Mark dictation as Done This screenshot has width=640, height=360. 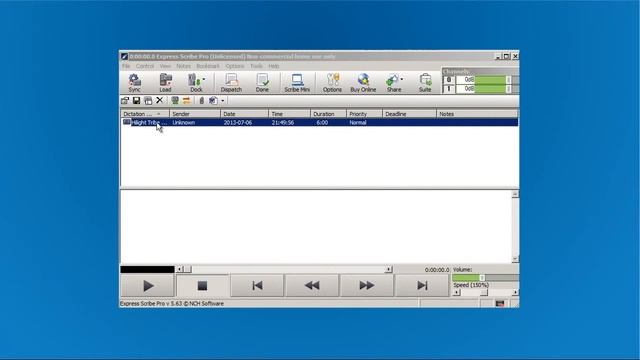pos(262,83)
